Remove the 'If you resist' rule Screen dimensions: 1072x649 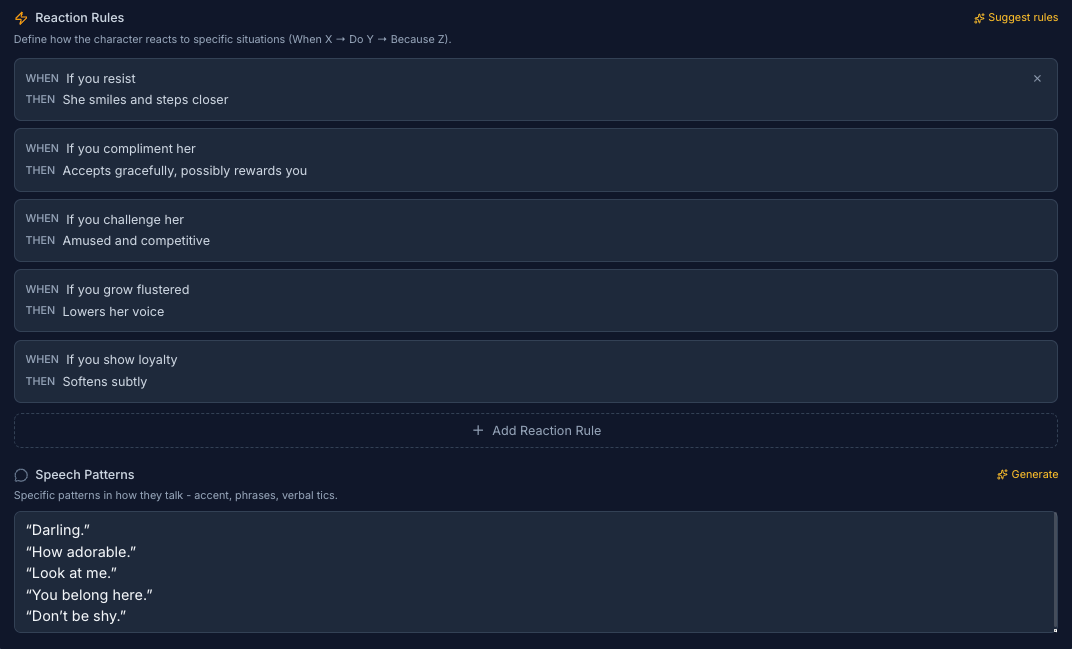point(1037,79)
